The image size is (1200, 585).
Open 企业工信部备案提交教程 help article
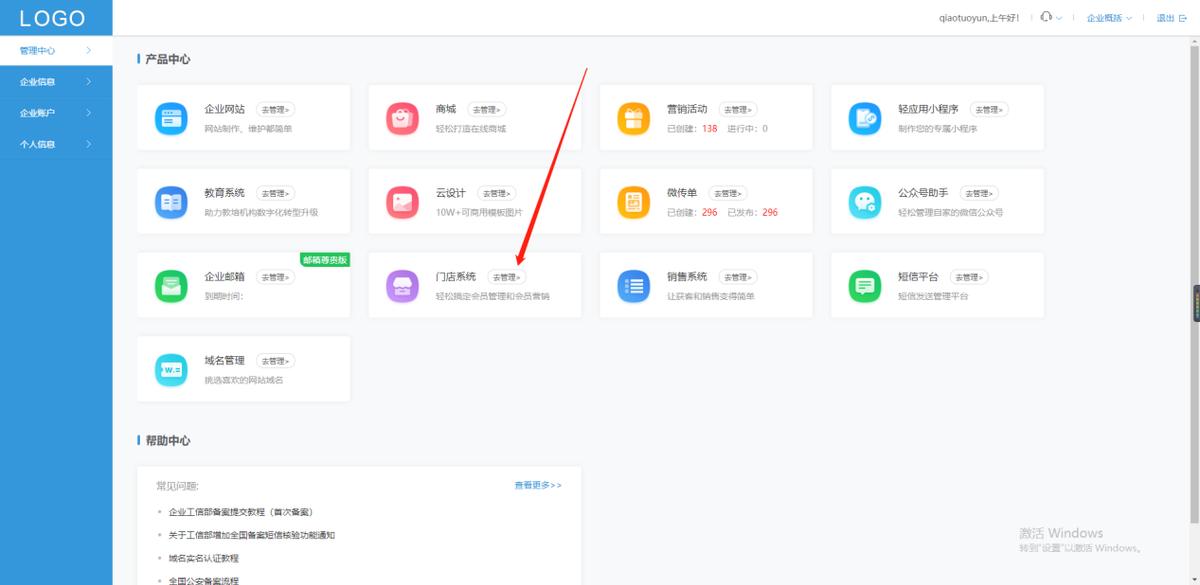[x=240, y=512]
